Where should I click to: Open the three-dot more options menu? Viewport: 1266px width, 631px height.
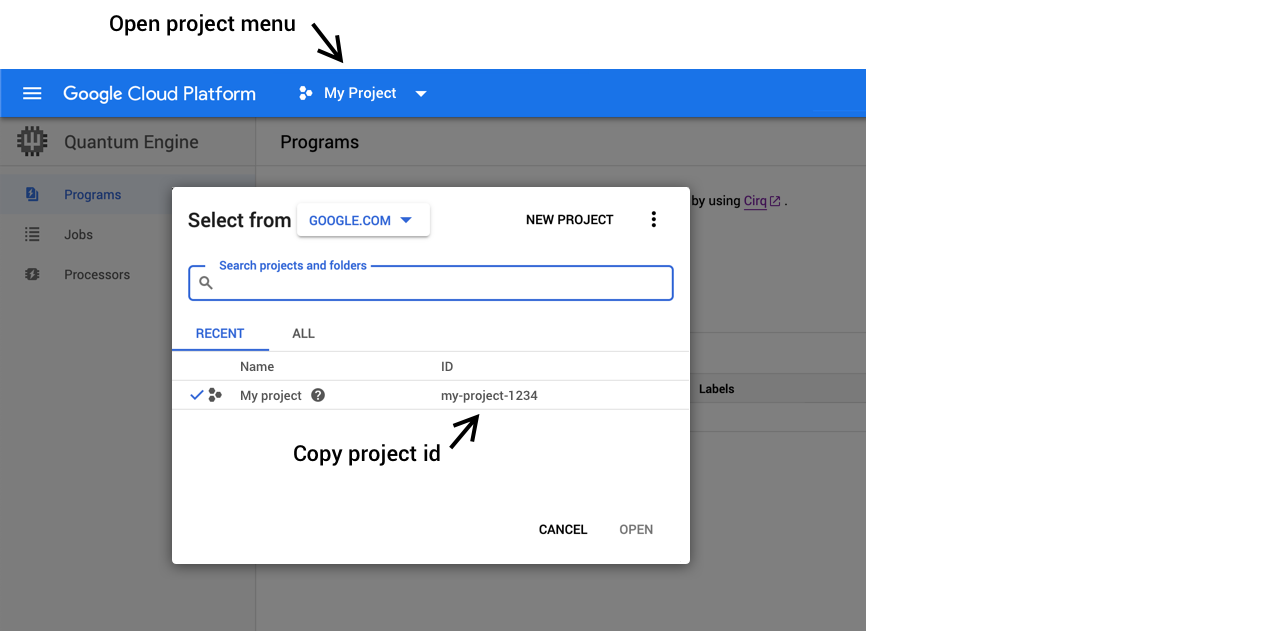click(654, 220)
